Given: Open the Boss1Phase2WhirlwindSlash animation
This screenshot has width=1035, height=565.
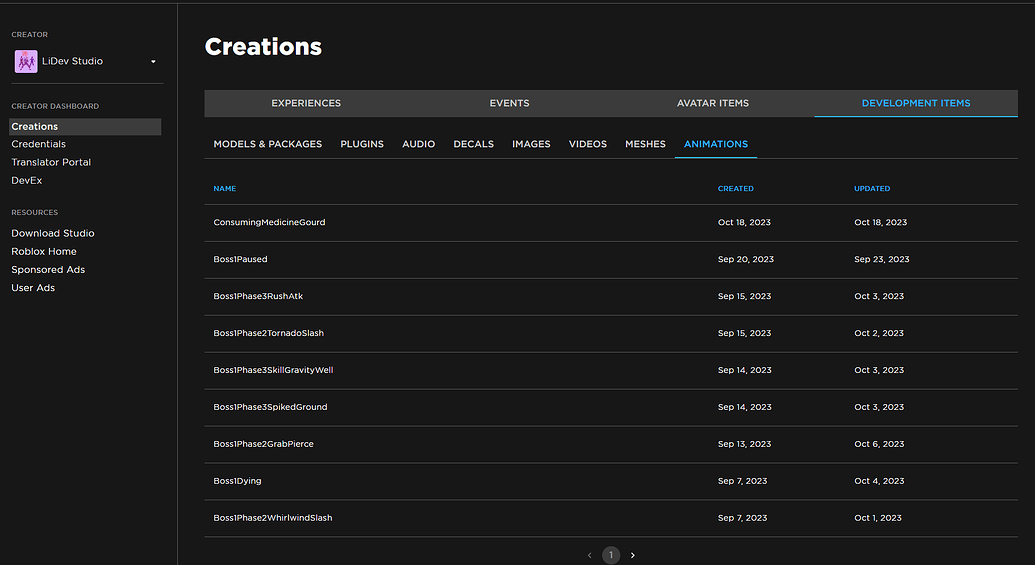Looking at the screenshot, I should pos(611,518).
